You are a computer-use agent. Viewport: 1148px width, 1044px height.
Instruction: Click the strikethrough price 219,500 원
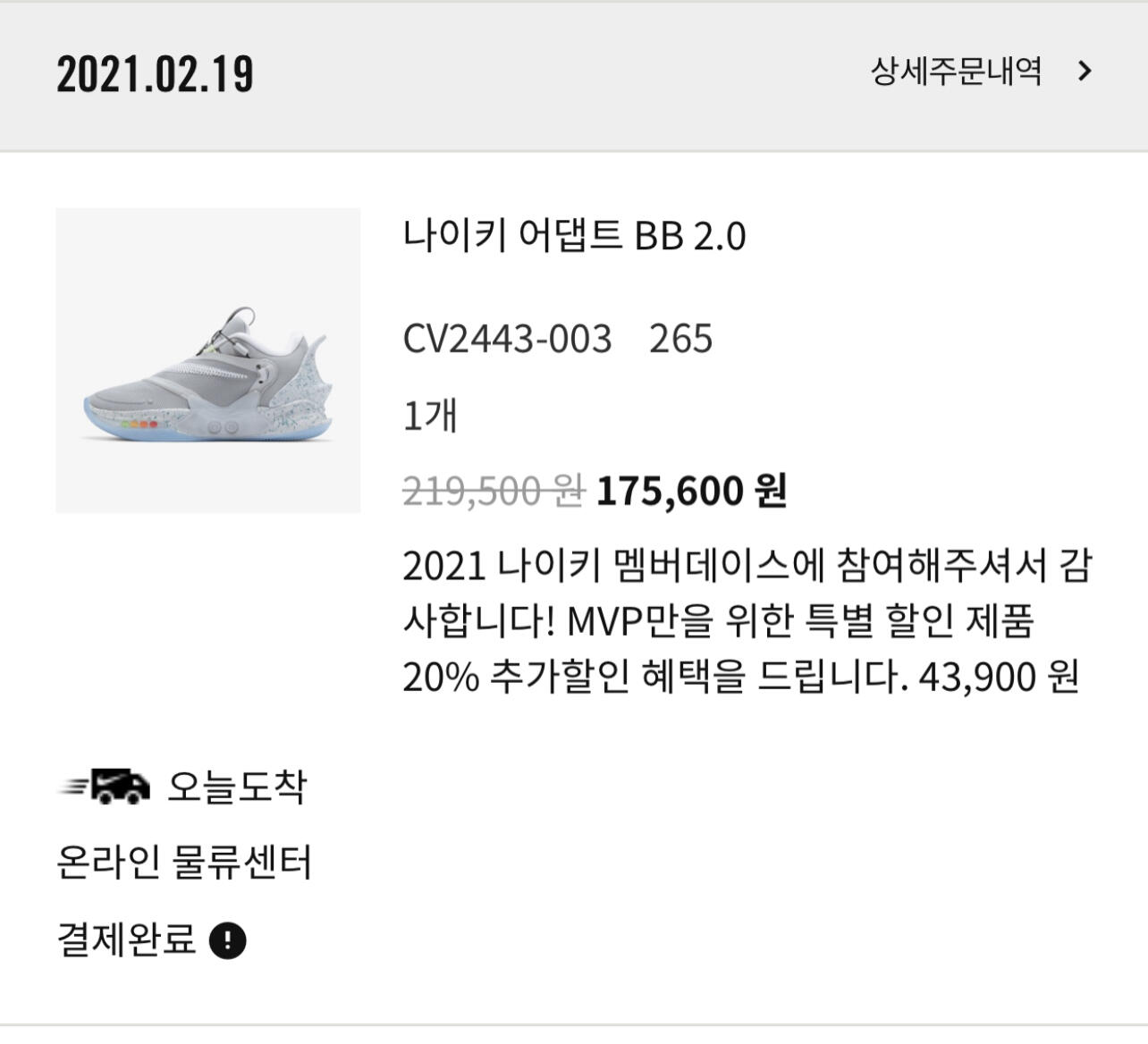(x=493, y=492)
